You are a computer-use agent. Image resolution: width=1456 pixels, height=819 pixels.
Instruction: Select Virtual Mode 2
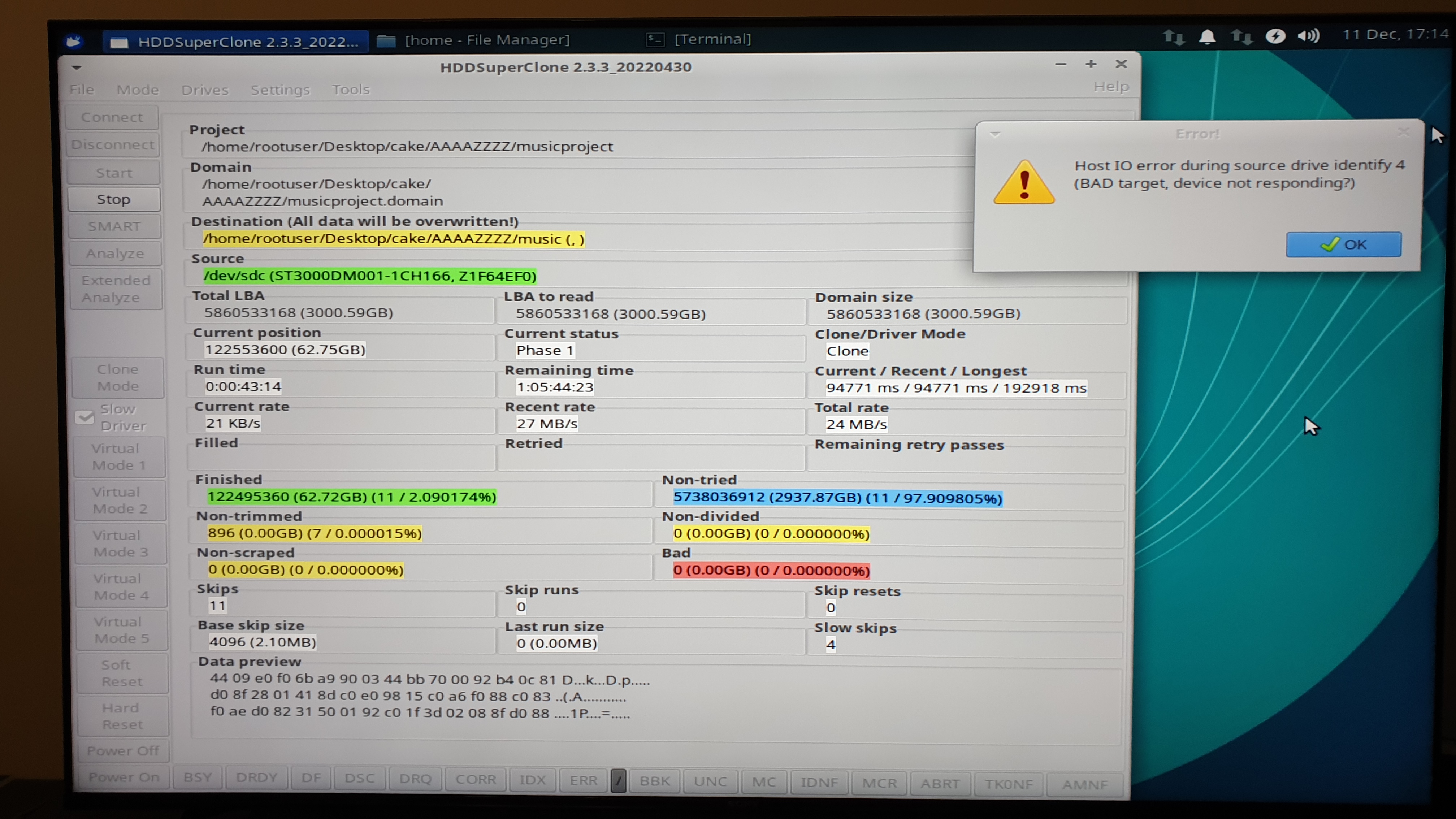click(120, 500)
